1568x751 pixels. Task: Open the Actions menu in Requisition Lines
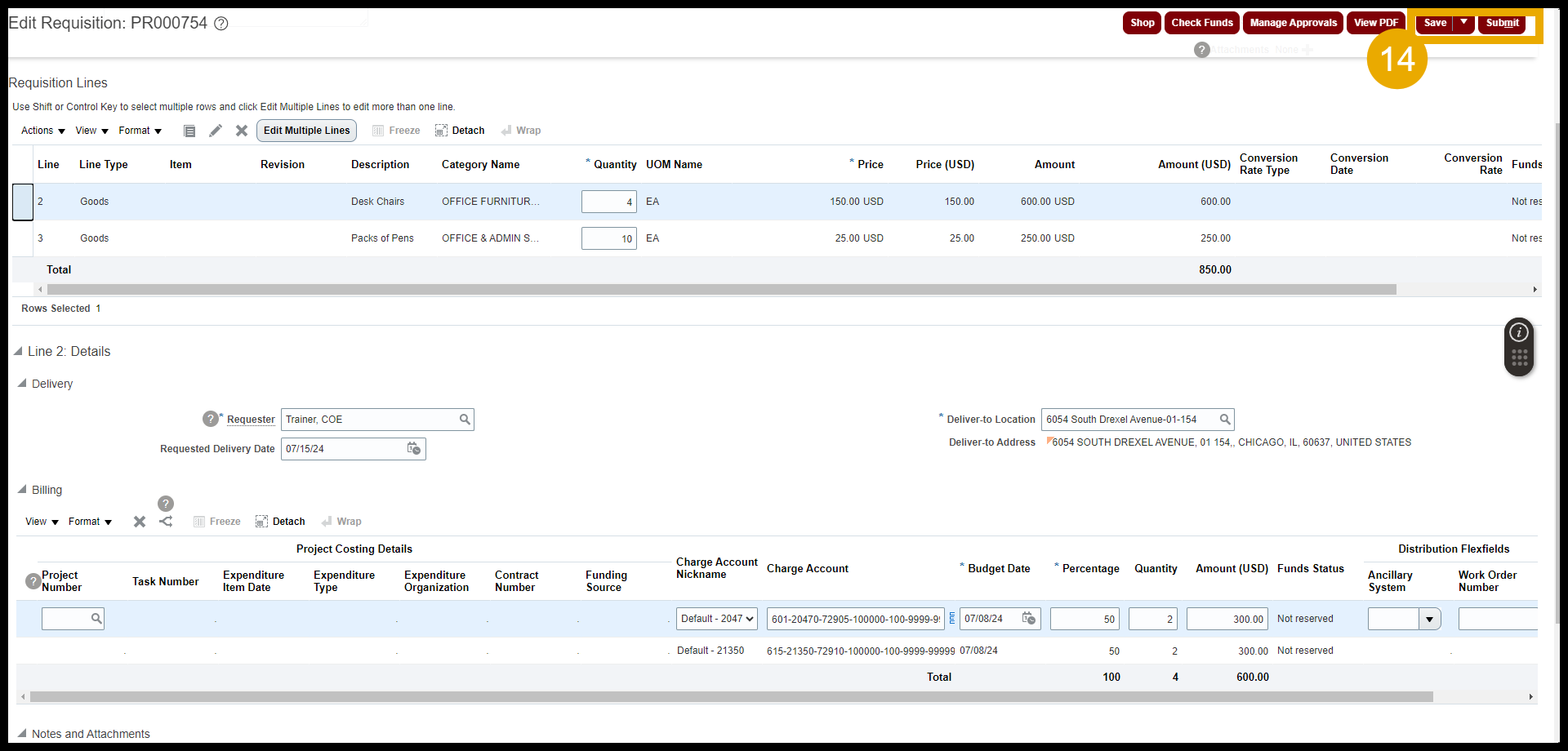[42, 131]
